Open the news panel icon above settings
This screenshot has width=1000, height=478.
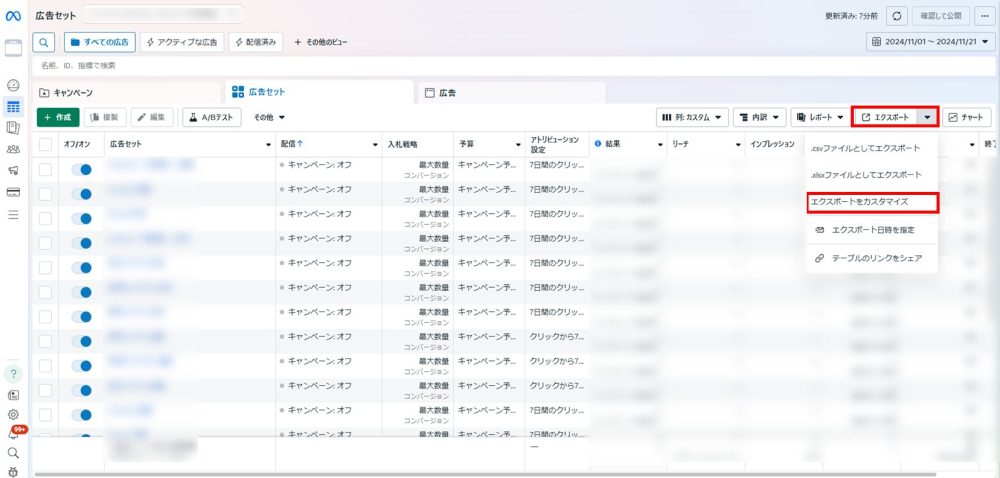13,395
